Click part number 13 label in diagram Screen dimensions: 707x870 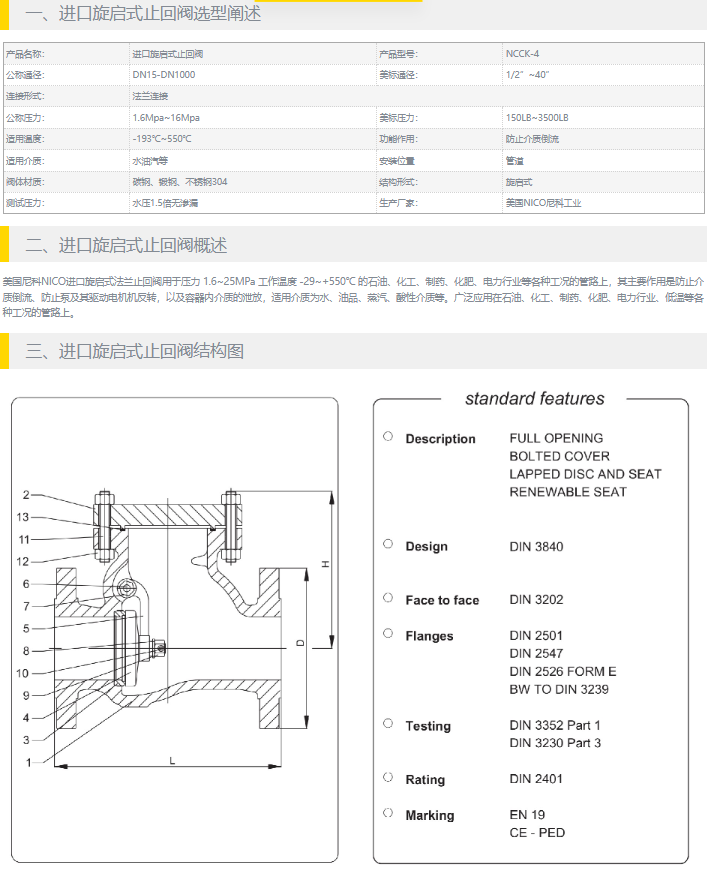coord(24,517)
